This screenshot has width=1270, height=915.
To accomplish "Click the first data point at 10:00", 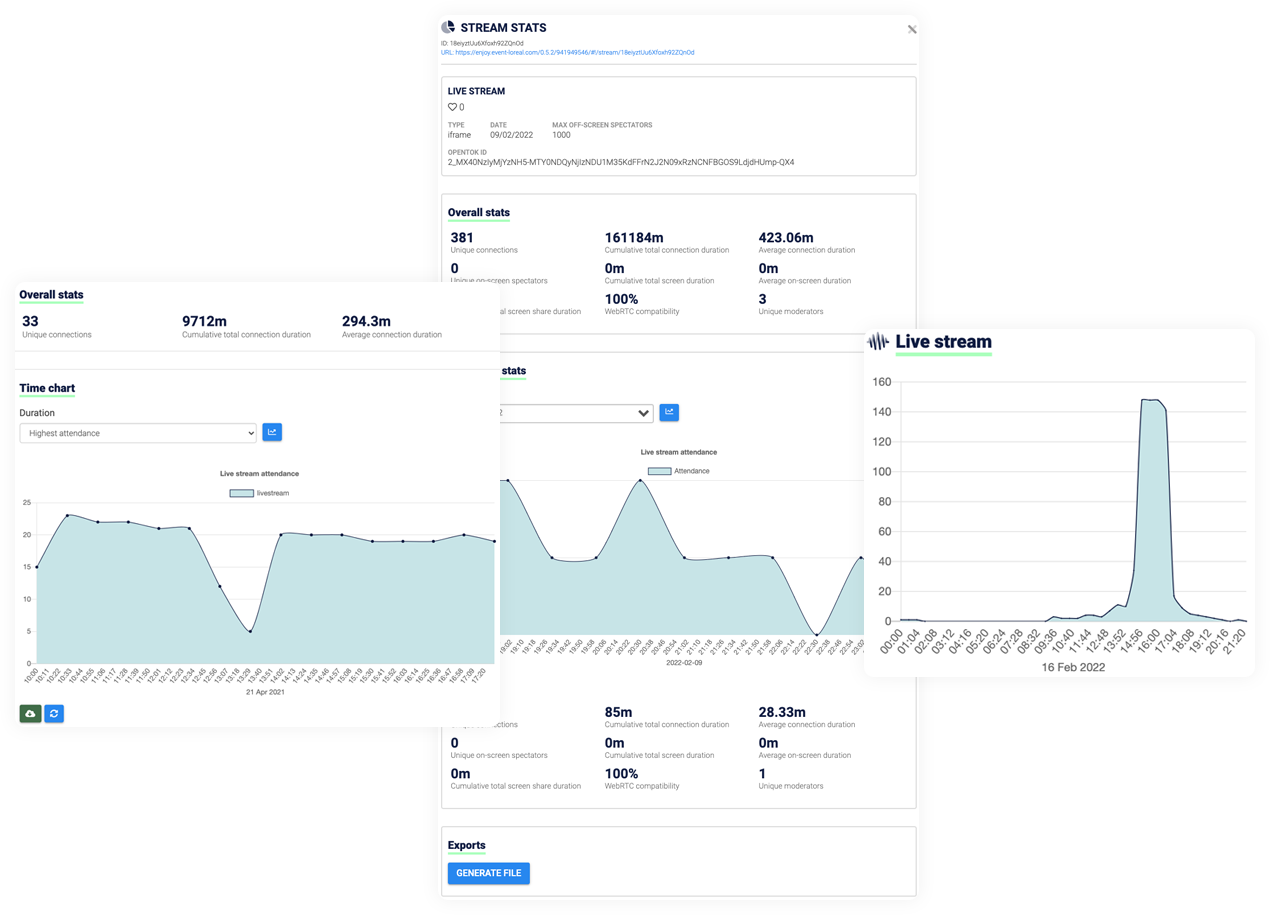I will 37,567.
